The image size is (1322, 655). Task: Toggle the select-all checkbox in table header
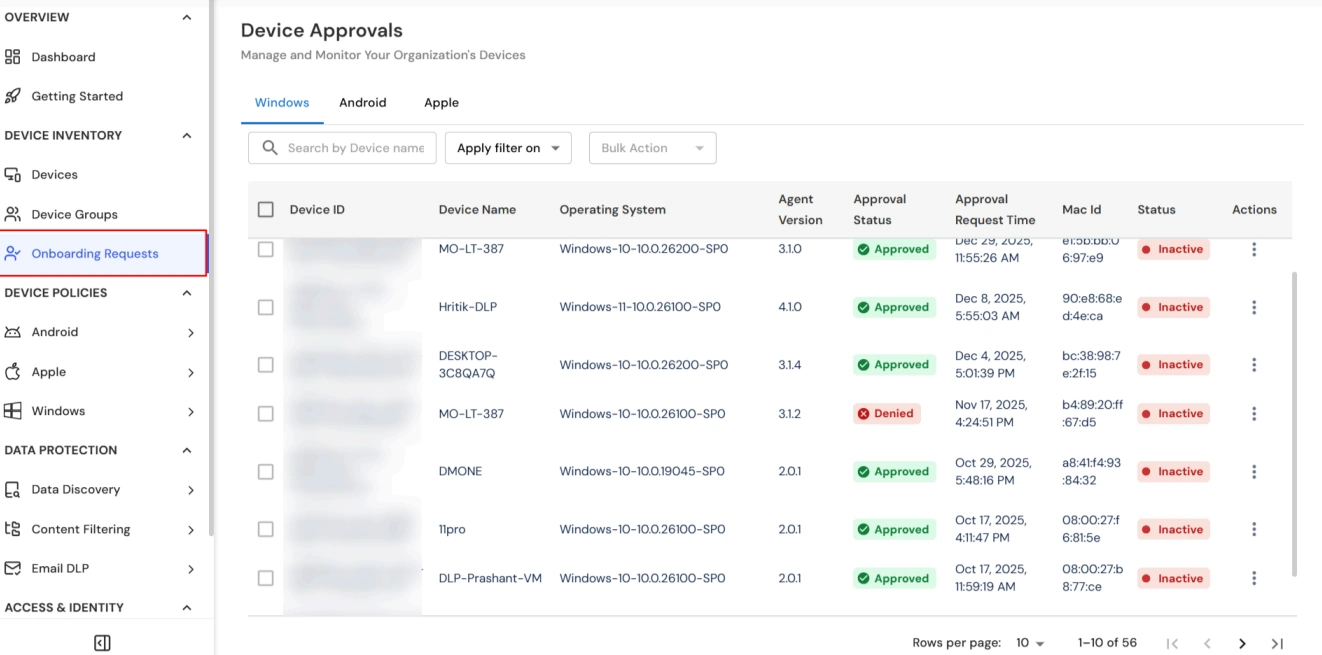[265, 209]
